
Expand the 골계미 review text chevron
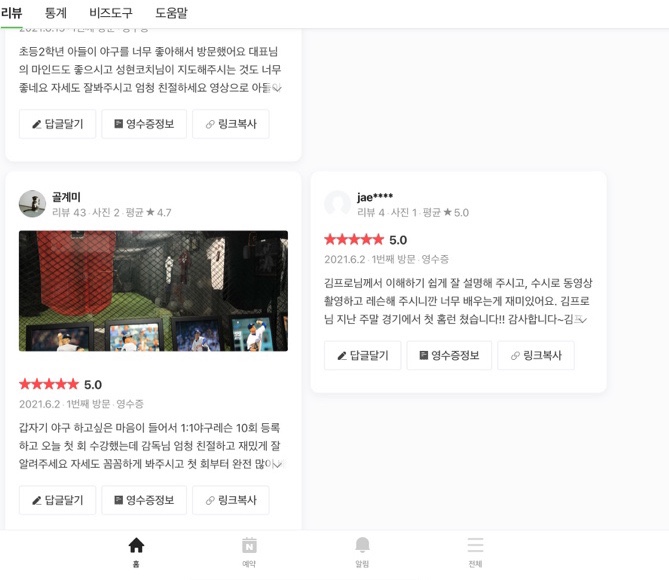coord(278,464)
